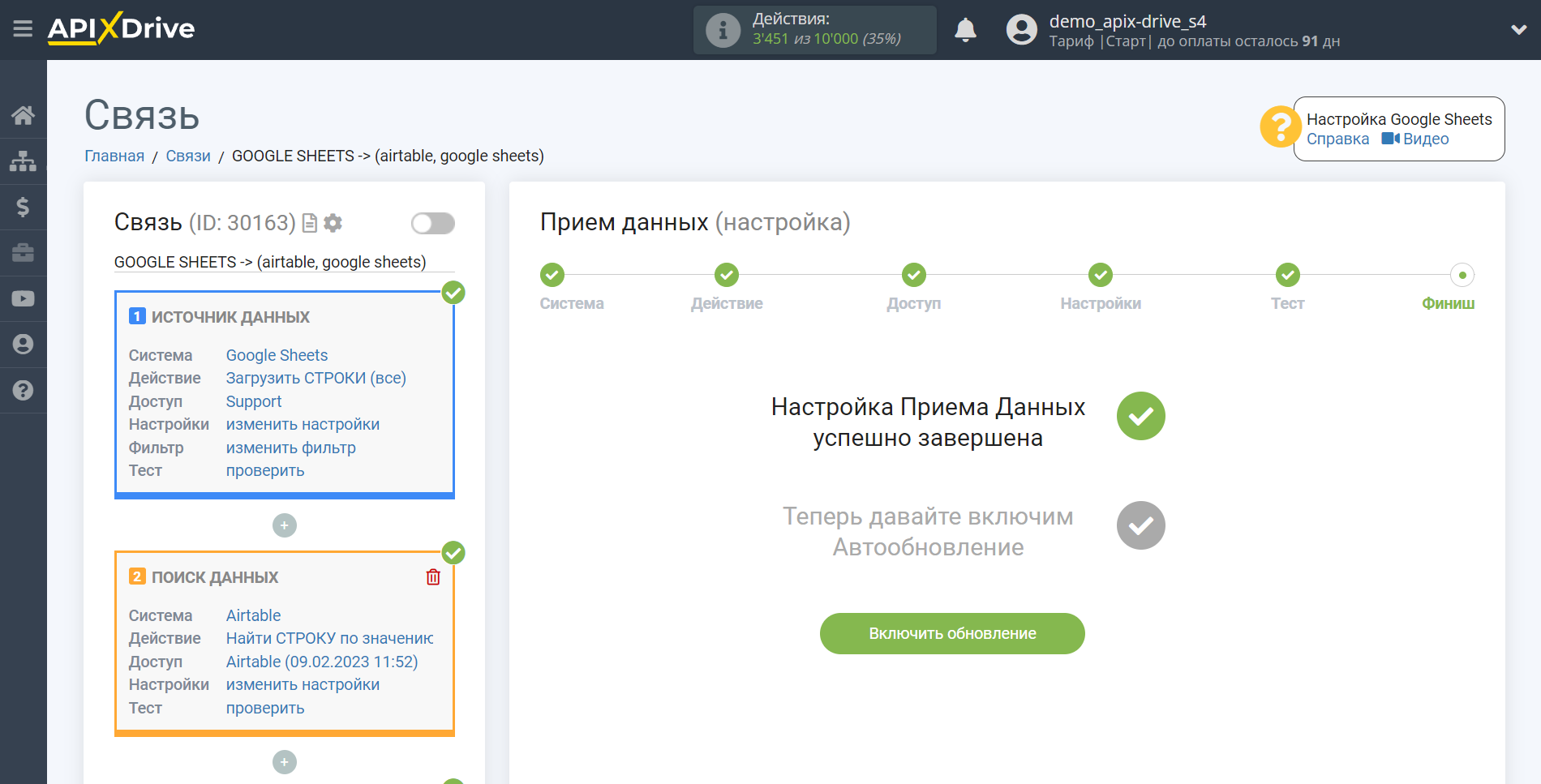Open billing dollar sidebar icon
Viewport: 1541px width, 784px height.
pyautogui.click(x=23, y=207)
